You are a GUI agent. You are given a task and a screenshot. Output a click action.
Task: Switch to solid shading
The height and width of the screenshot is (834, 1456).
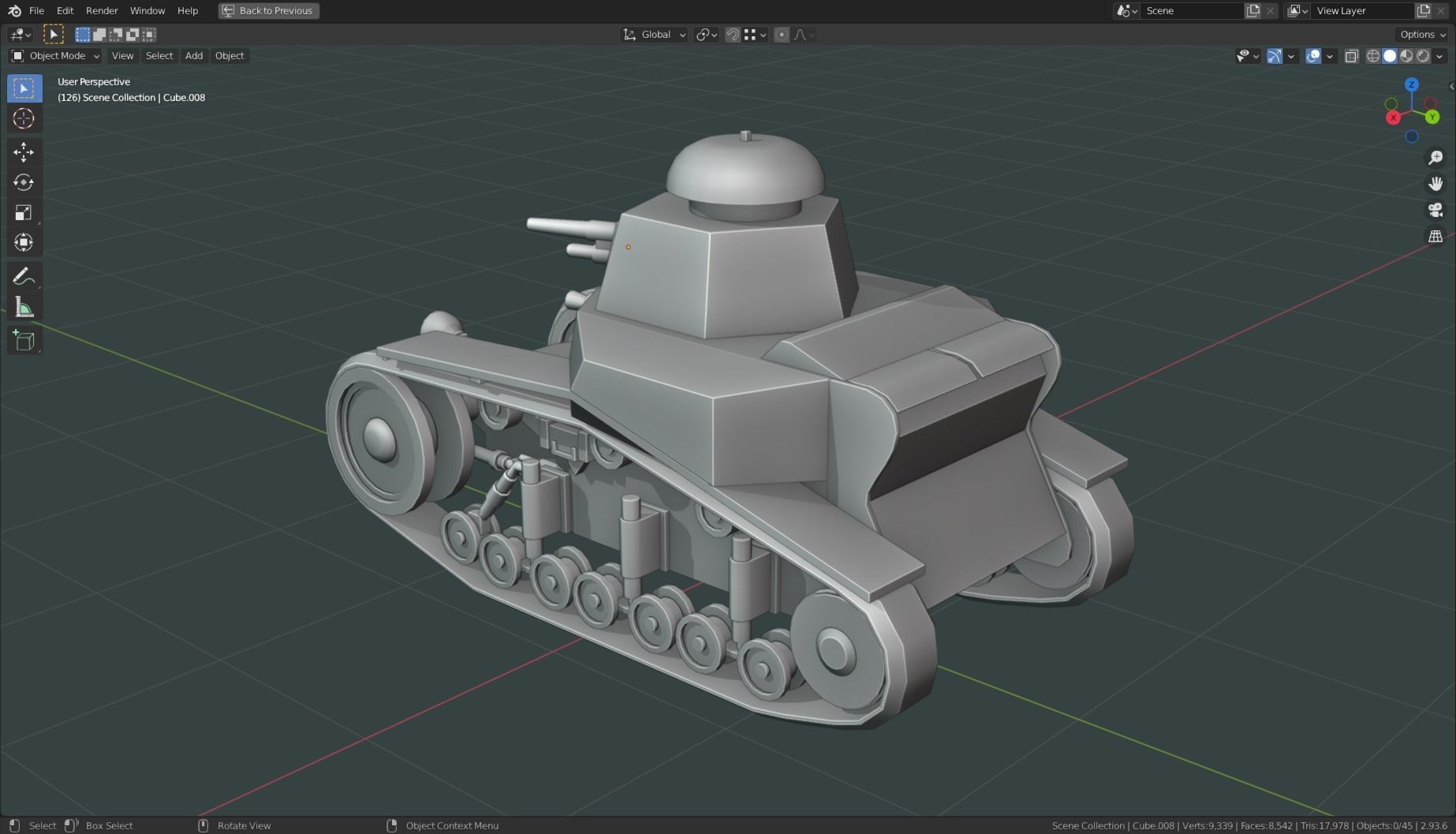(1390, 55)
